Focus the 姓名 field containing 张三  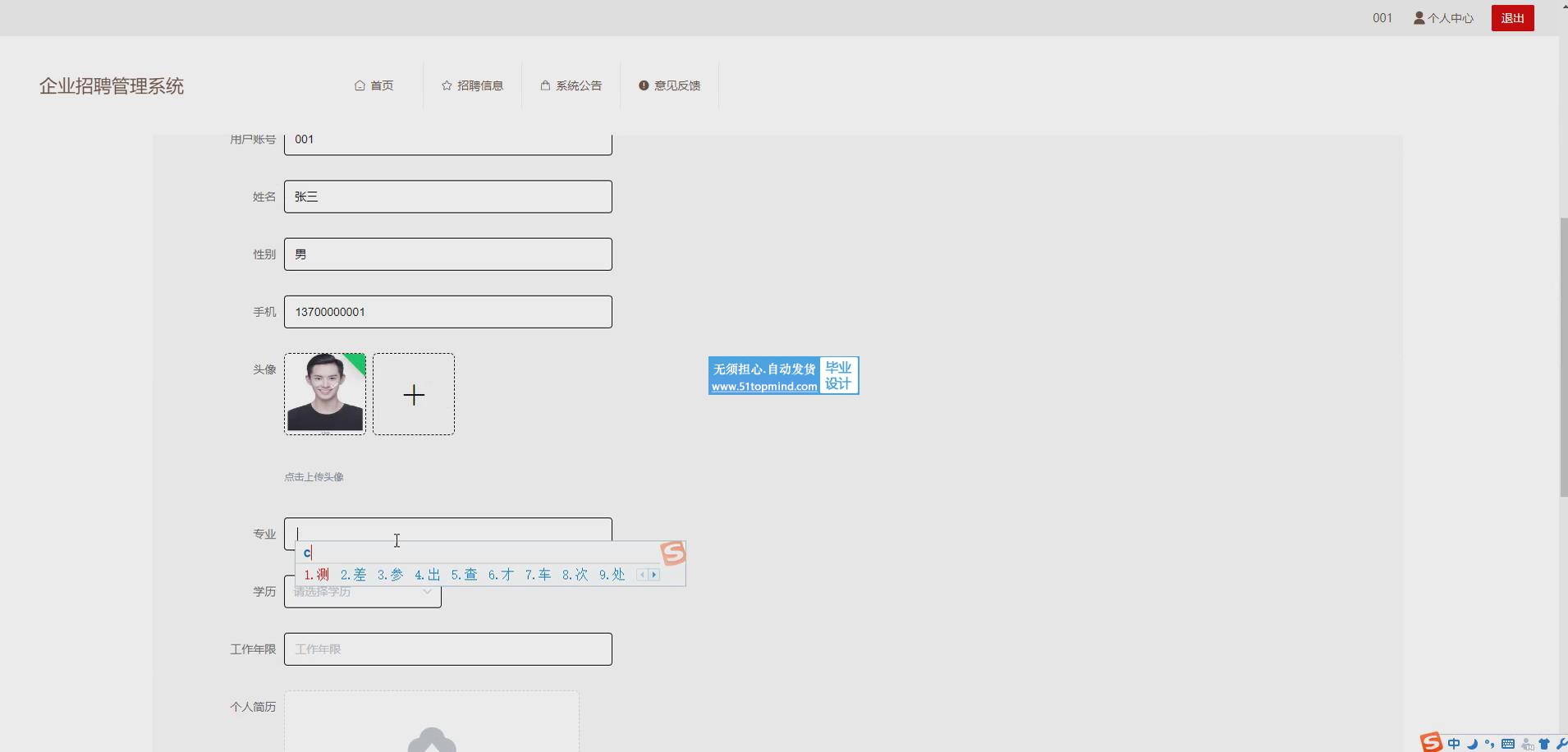point(448,197)
